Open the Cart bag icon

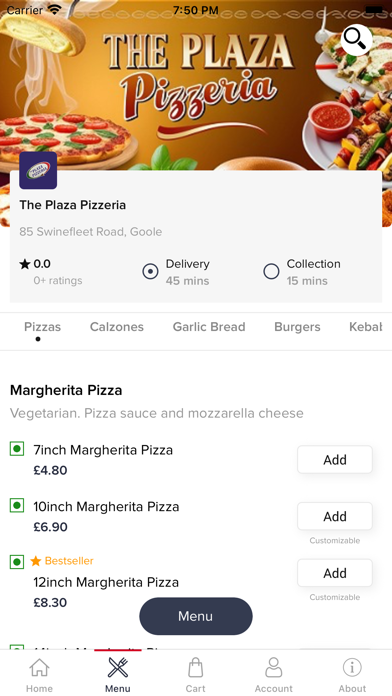click(x=195, y=667)
